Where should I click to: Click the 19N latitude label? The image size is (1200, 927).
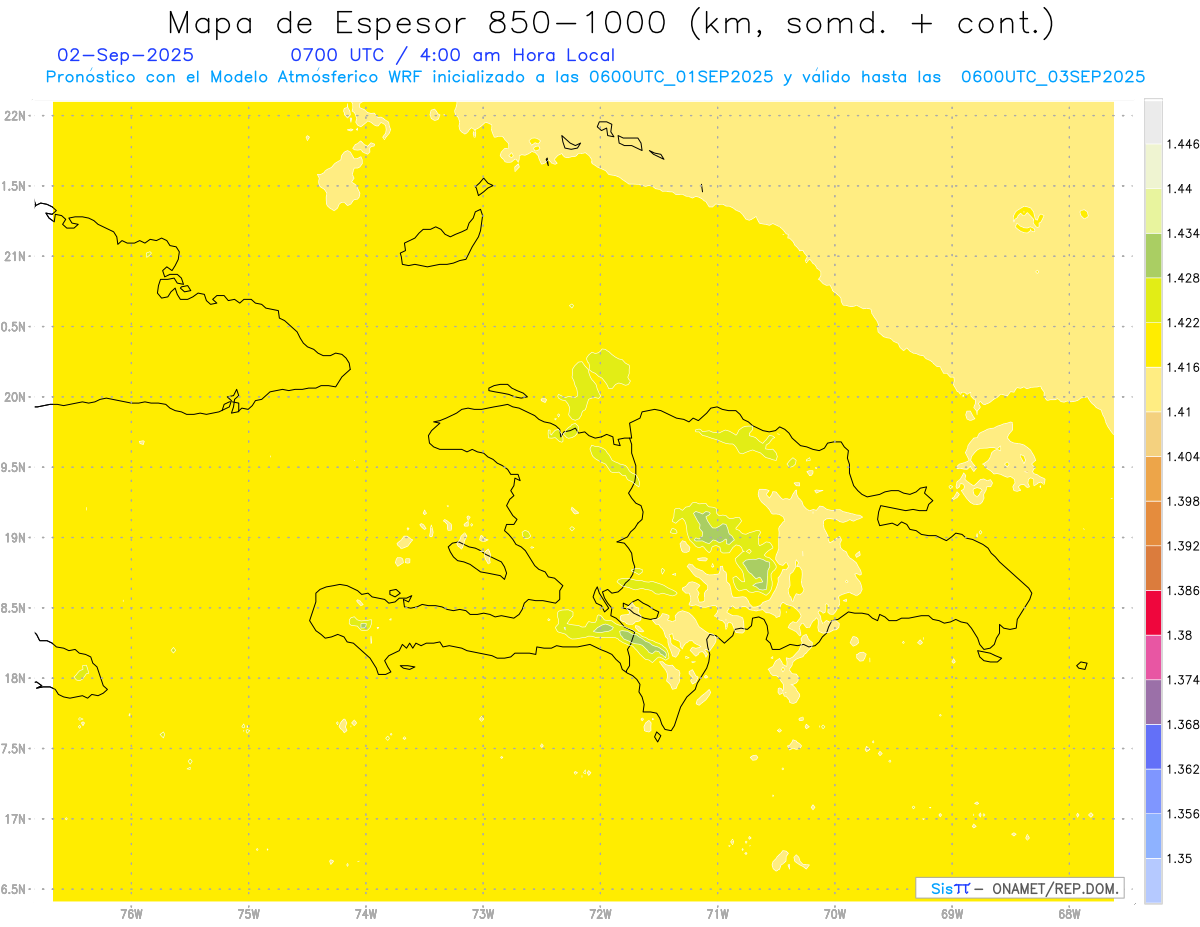15,538
